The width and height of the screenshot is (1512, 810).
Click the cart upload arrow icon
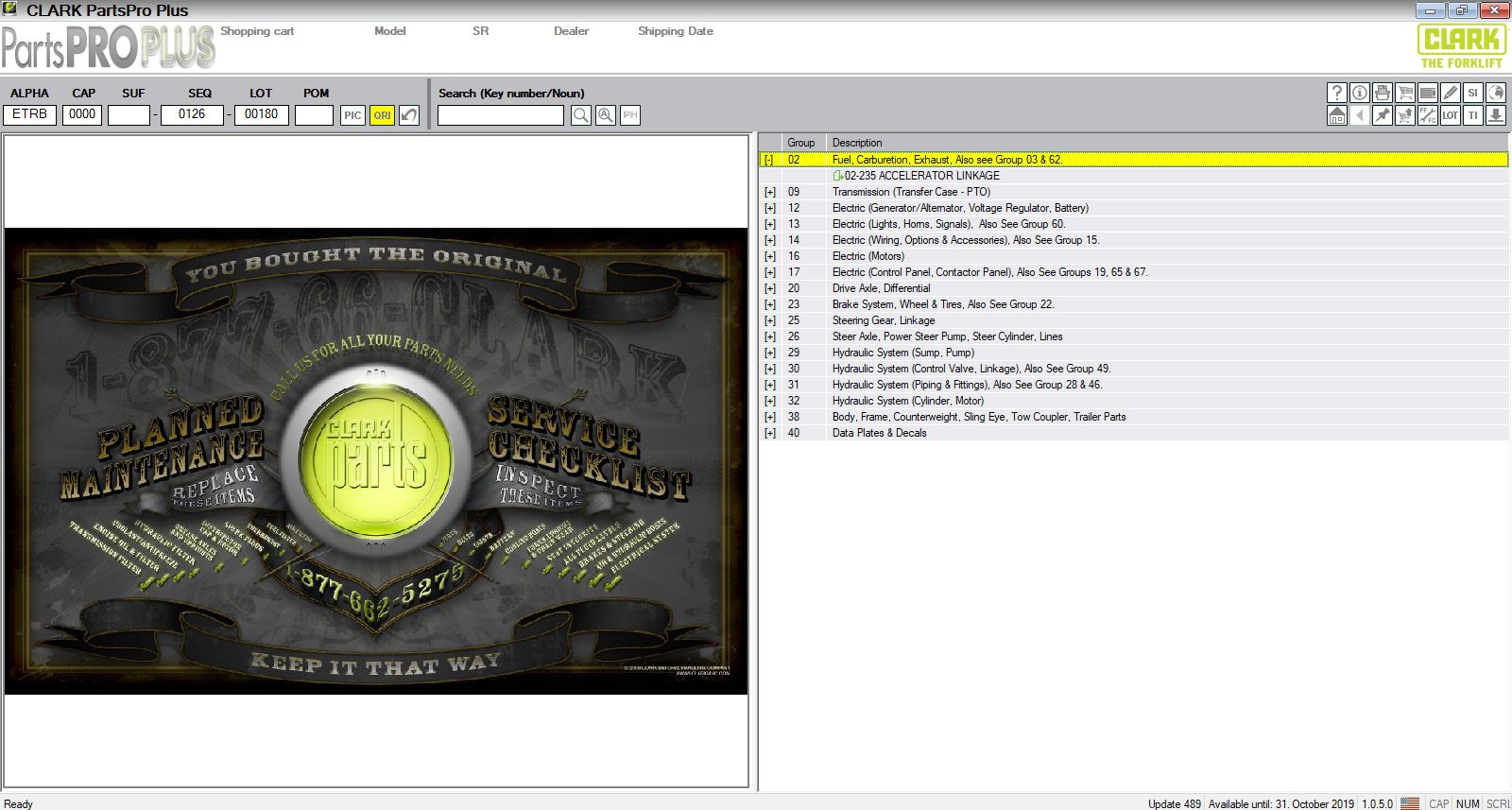1405,115
